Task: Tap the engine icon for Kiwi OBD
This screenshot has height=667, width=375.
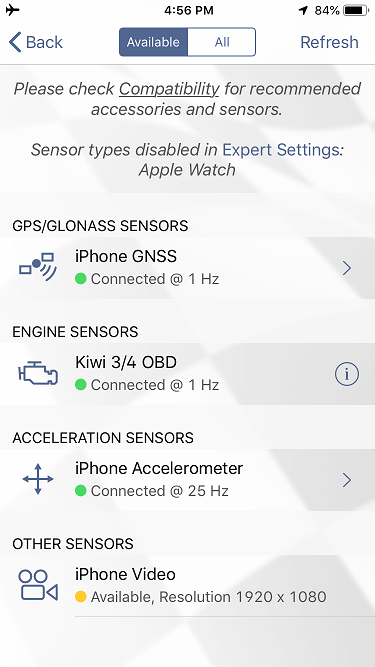Action: point(38,374)
